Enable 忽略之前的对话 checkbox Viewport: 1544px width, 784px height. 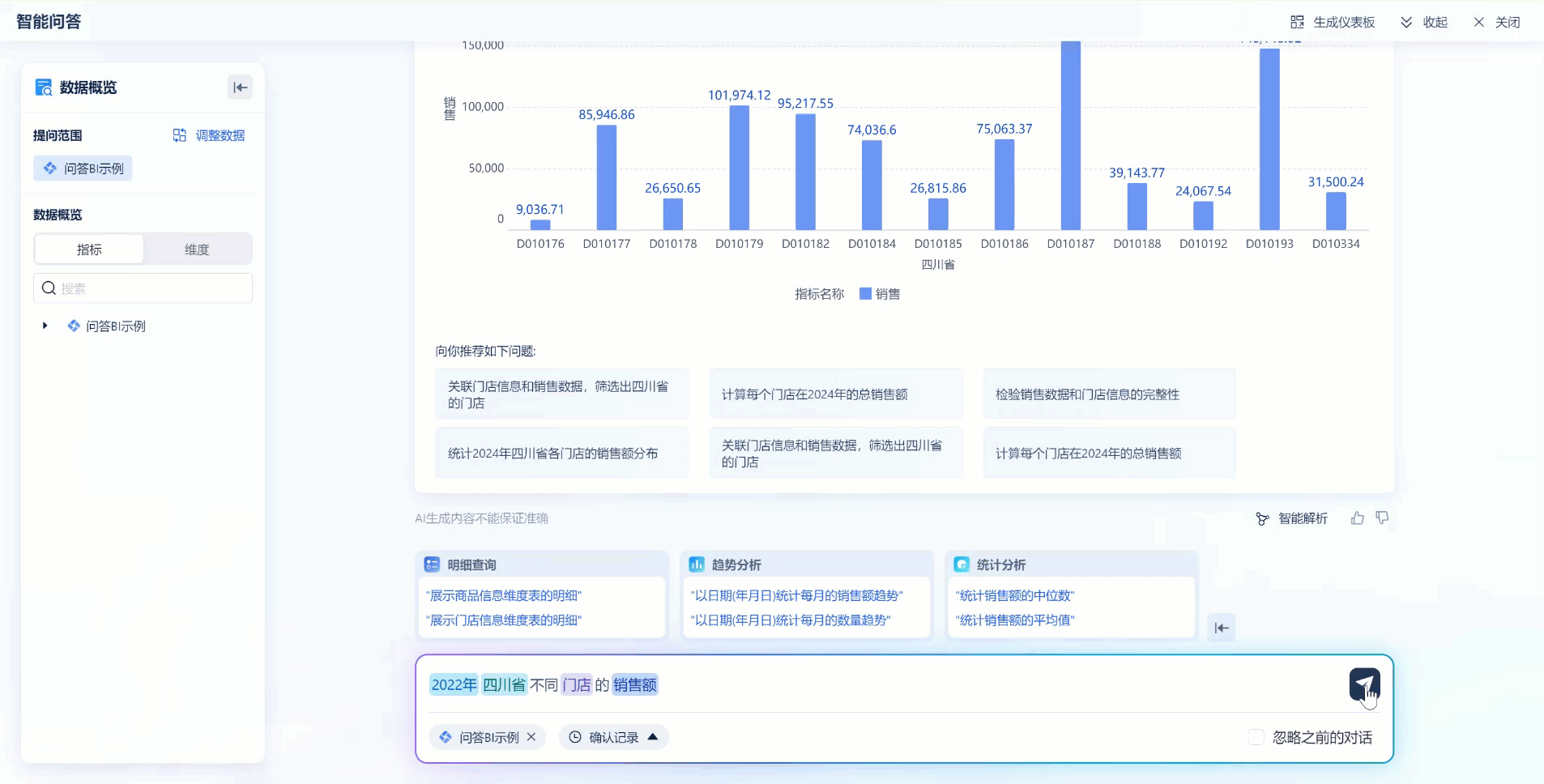pyautogui.click(x=1256, y=737)
